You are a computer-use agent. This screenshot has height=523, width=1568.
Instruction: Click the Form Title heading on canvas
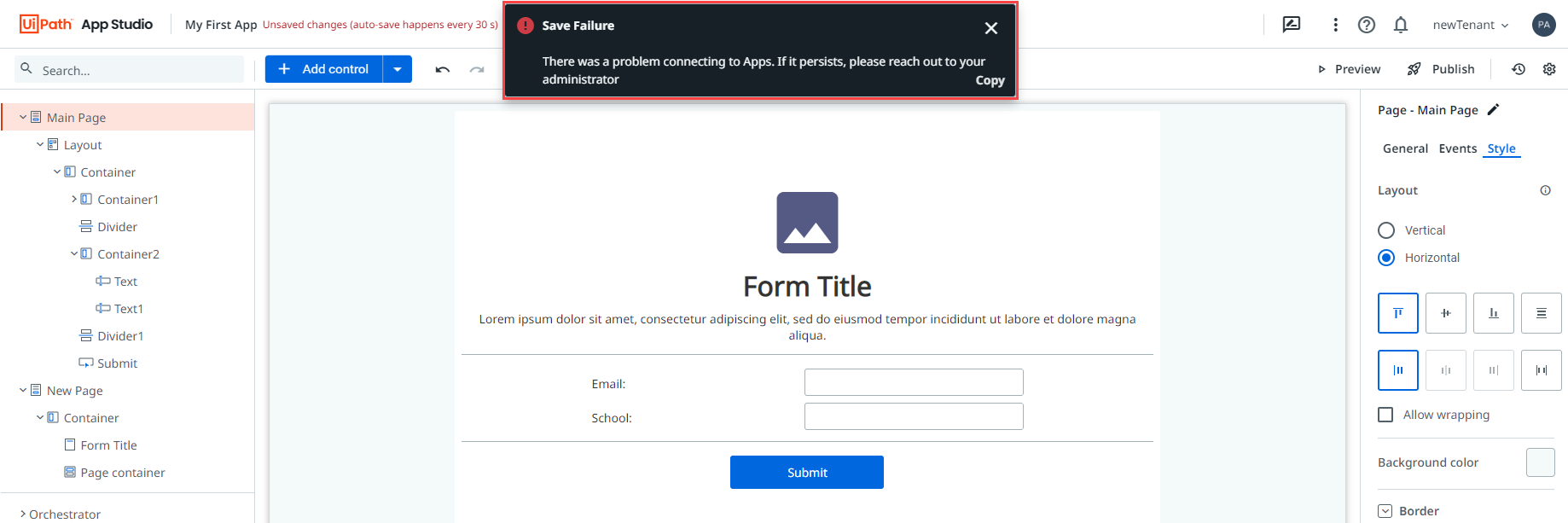[x=807, y=287]
